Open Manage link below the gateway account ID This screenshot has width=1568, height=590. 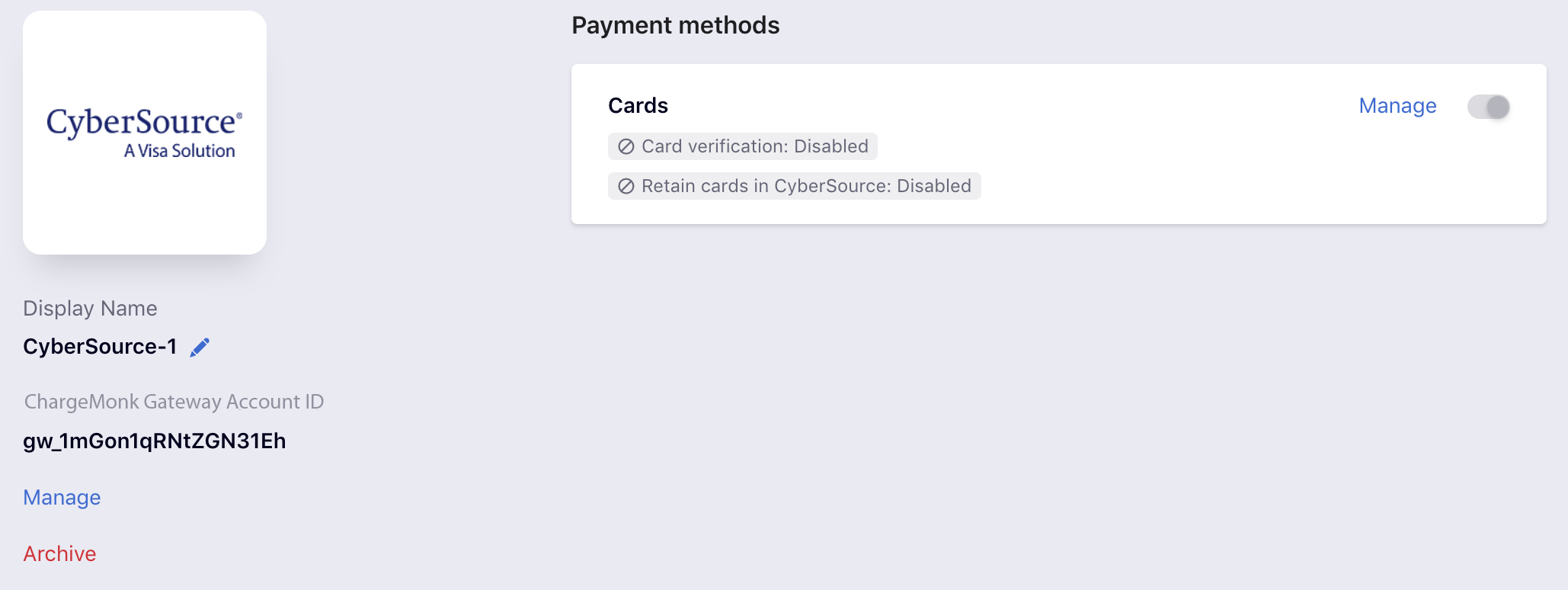(x=62, y=498)
